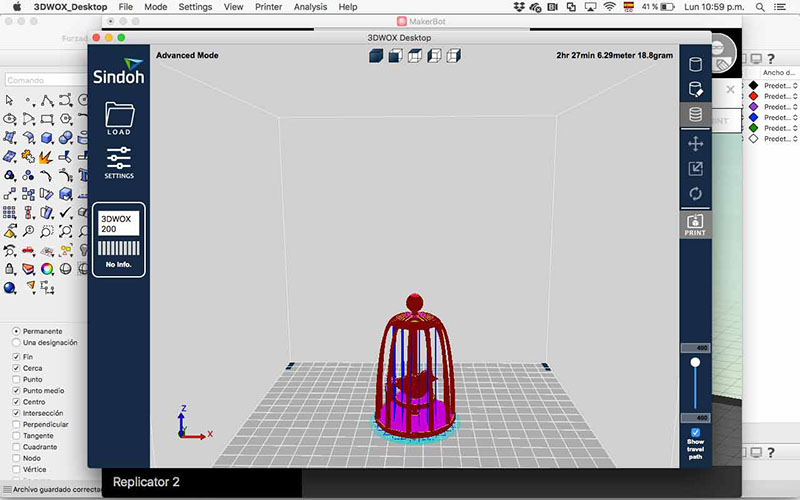
Task: Open the Settings menu in menu bar
Action: (x=195, y=7)
